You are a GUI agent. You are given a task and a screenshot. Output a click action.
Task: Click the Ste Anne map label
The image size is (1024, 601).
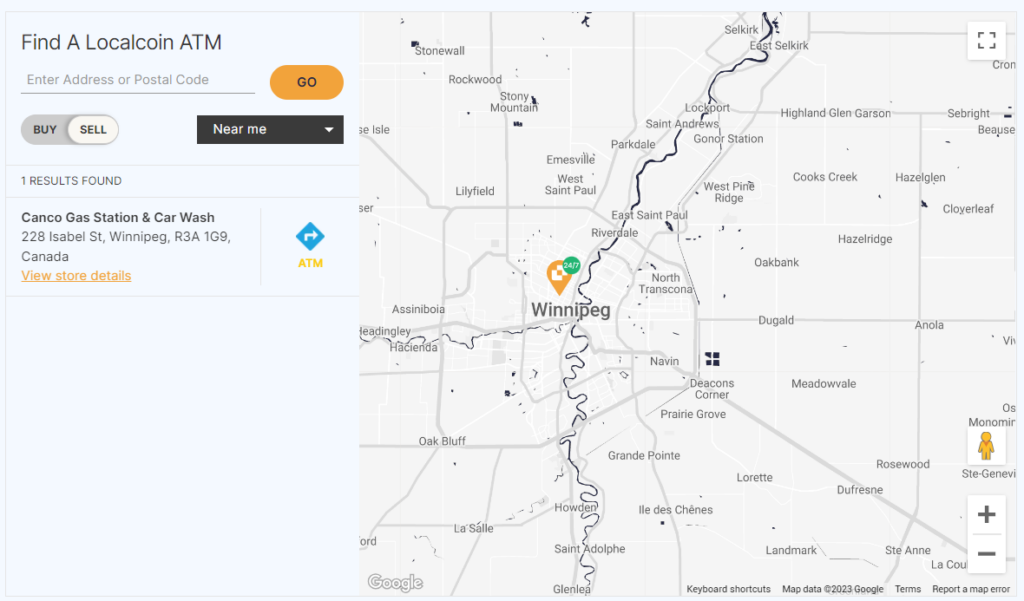pyautogui.click(x=908, y=550)
